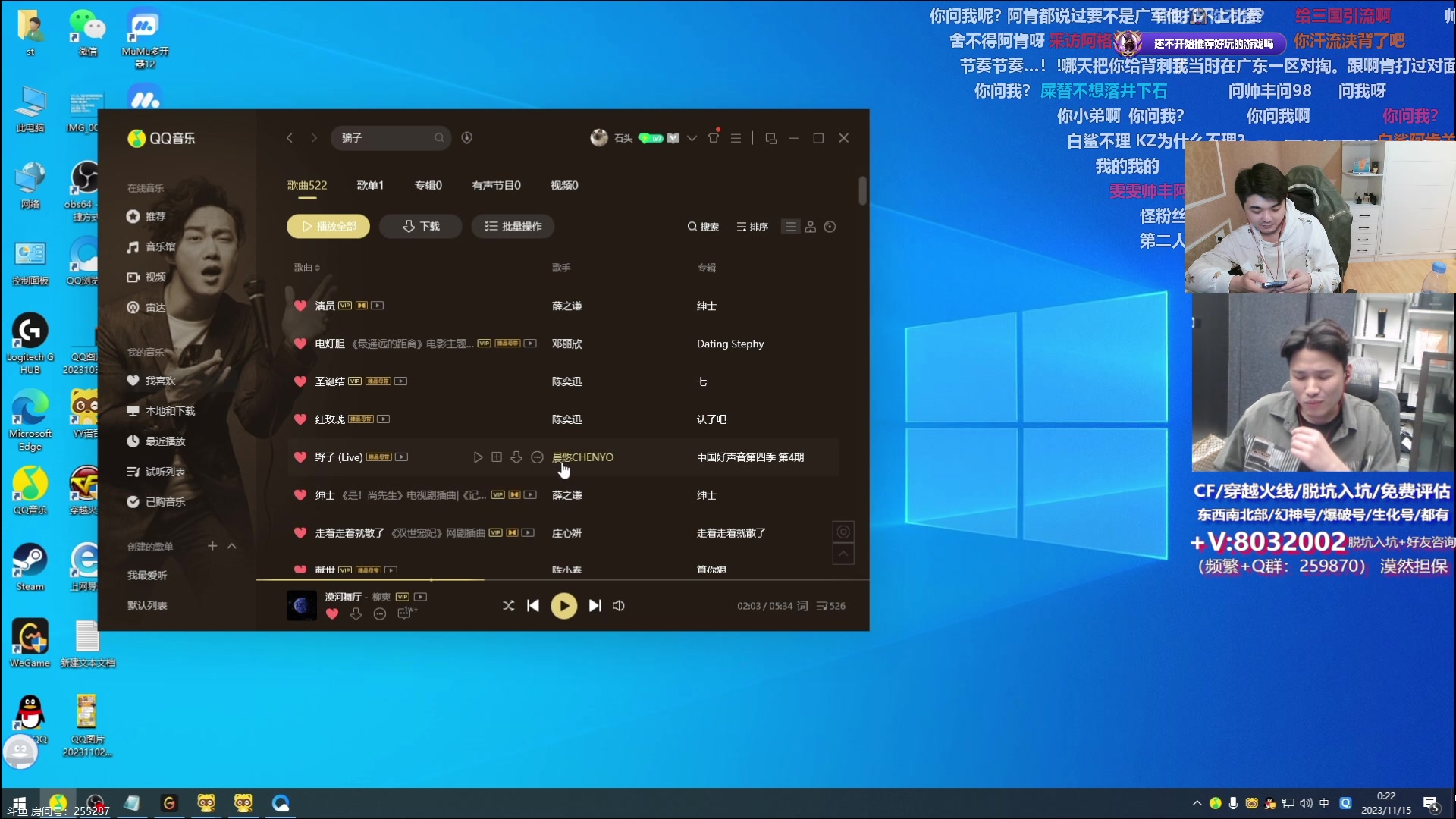1456x819 pixels.
Task: Select the group-by-album view icon
Action: [x=830, y=227]
